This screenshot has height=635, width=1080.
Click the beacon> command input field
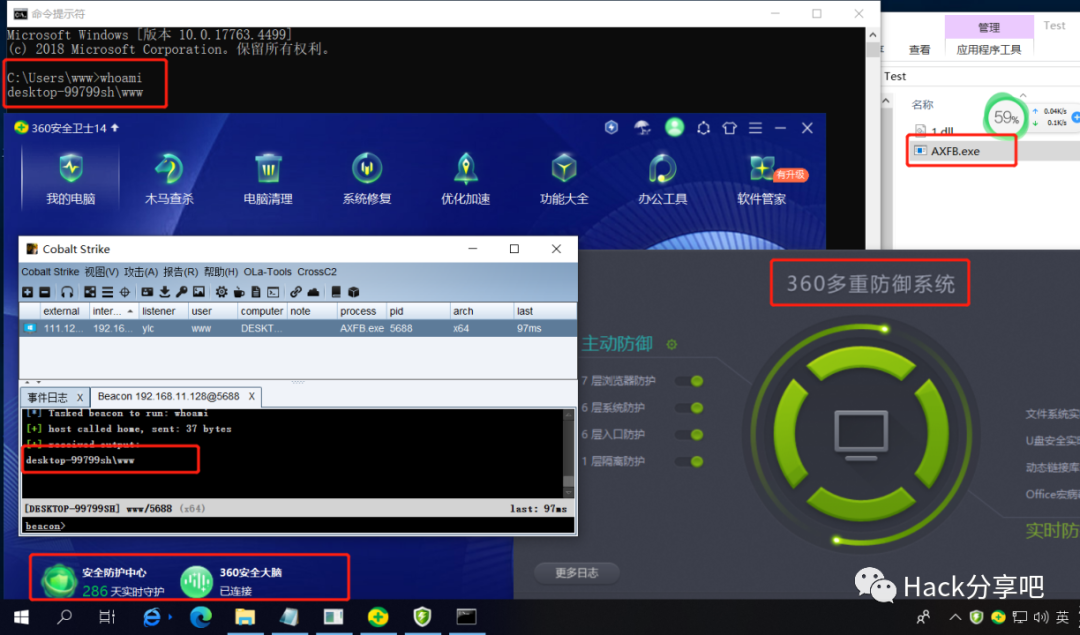pos(298,526)
